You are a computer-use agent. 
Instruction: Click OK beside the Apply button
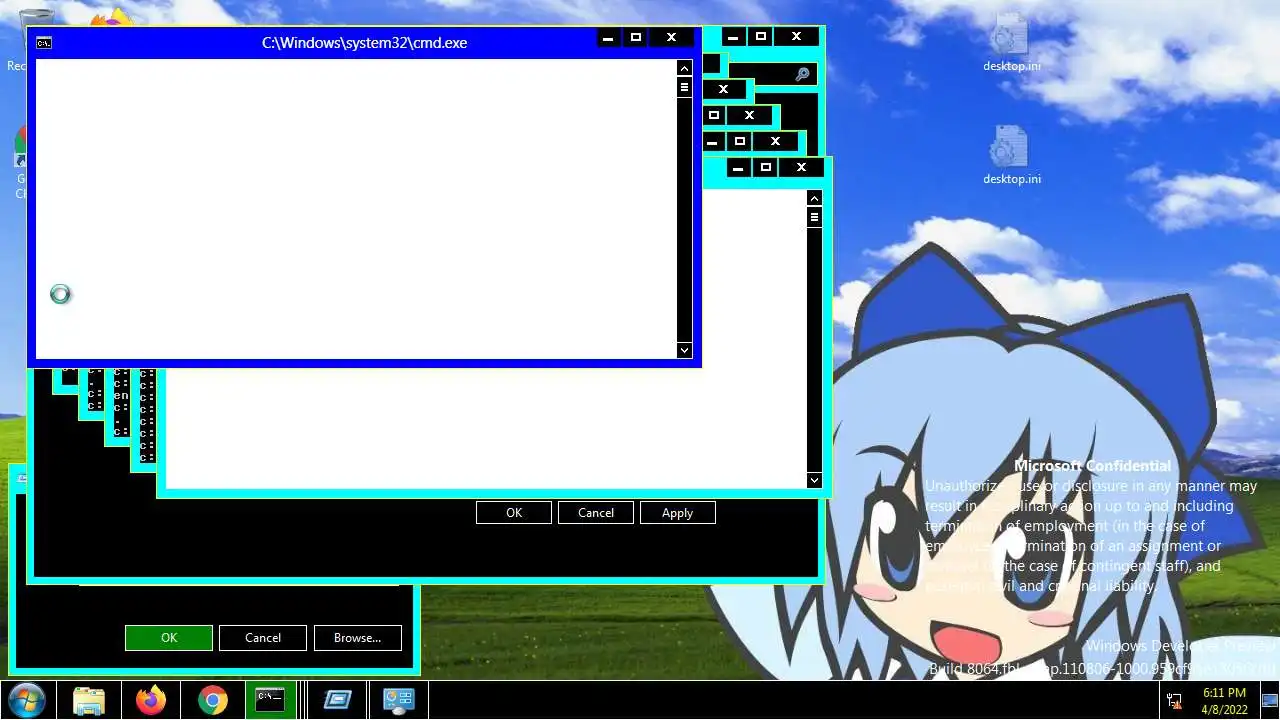(514, 512)
